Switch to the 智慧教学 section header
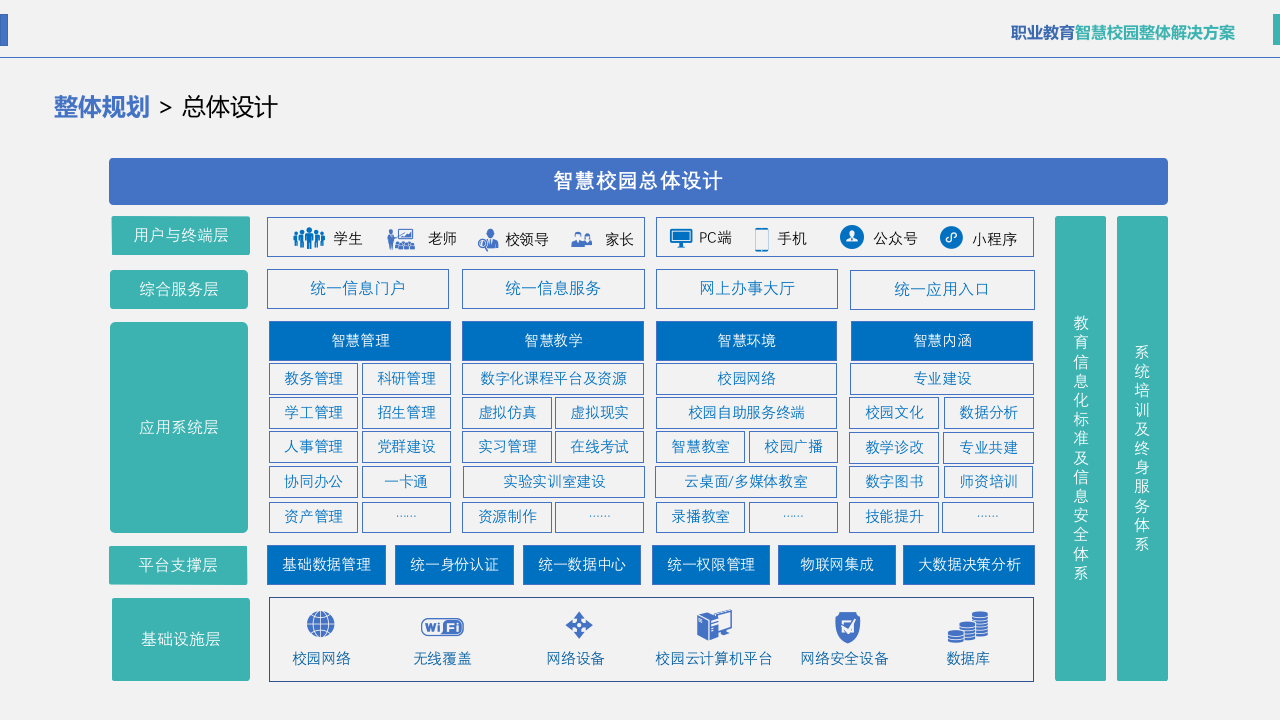 [553, 340]
